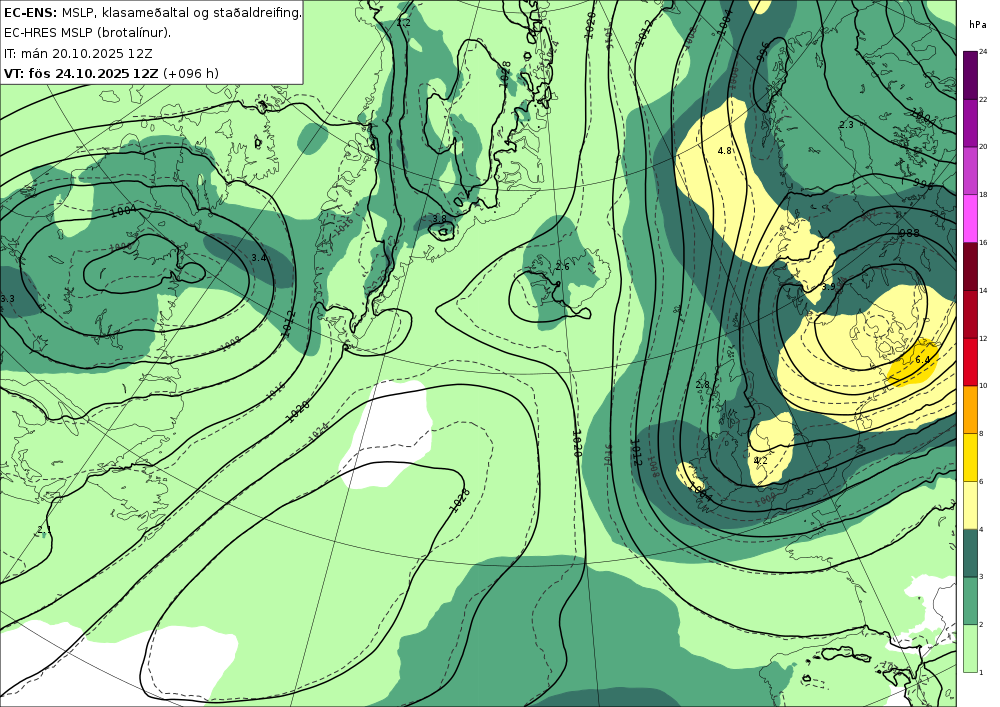Viewport: 1000px width, 707px height.
Task: Click the 3.8 spread value on Greenland coast
Action: point(439,219)
